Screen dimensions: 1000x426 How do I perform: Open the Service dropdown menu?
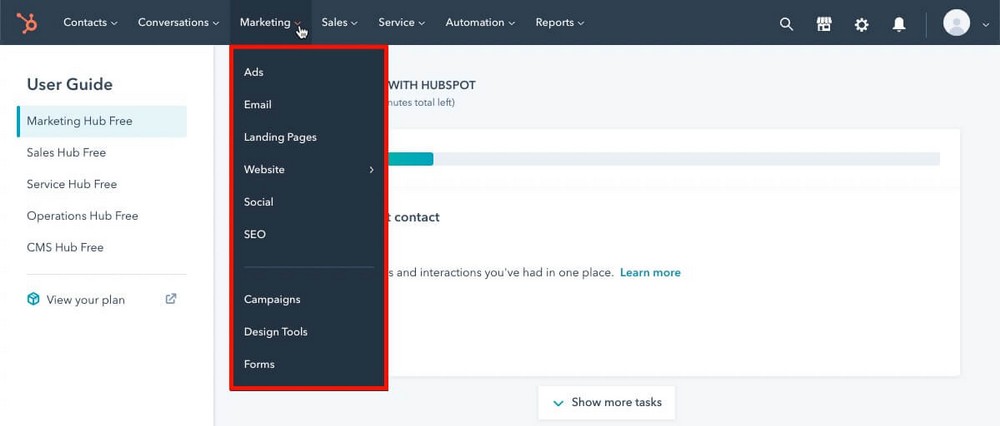click(x=401, y=22)
